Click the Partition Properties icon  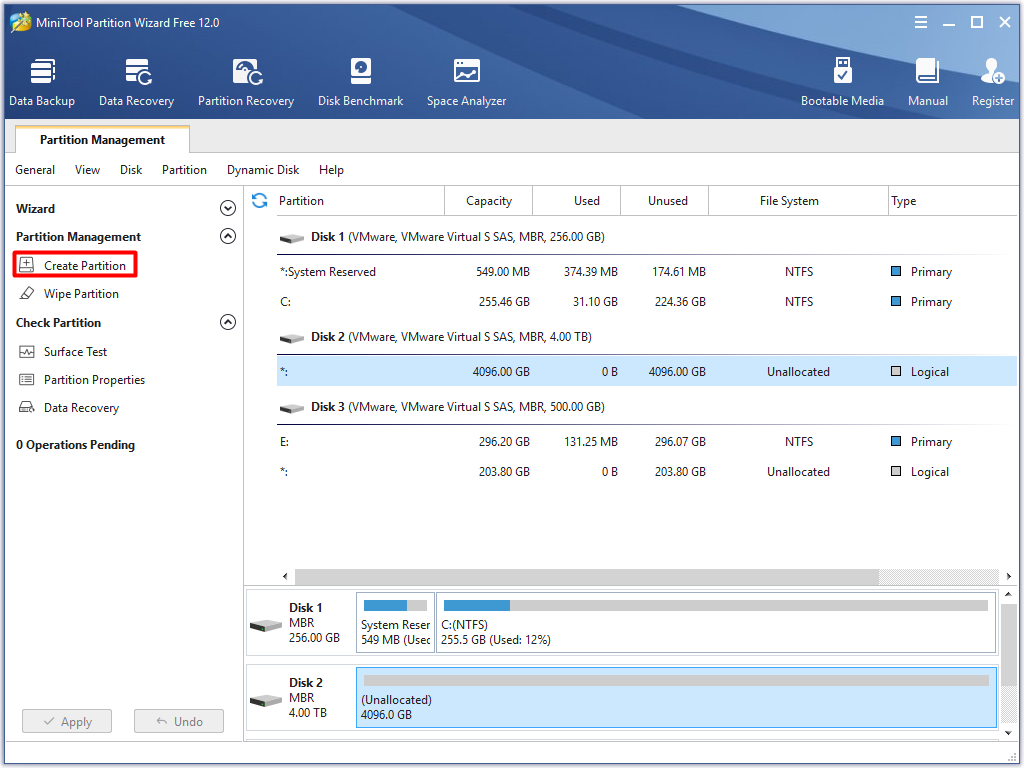click(x=26, y=380)
